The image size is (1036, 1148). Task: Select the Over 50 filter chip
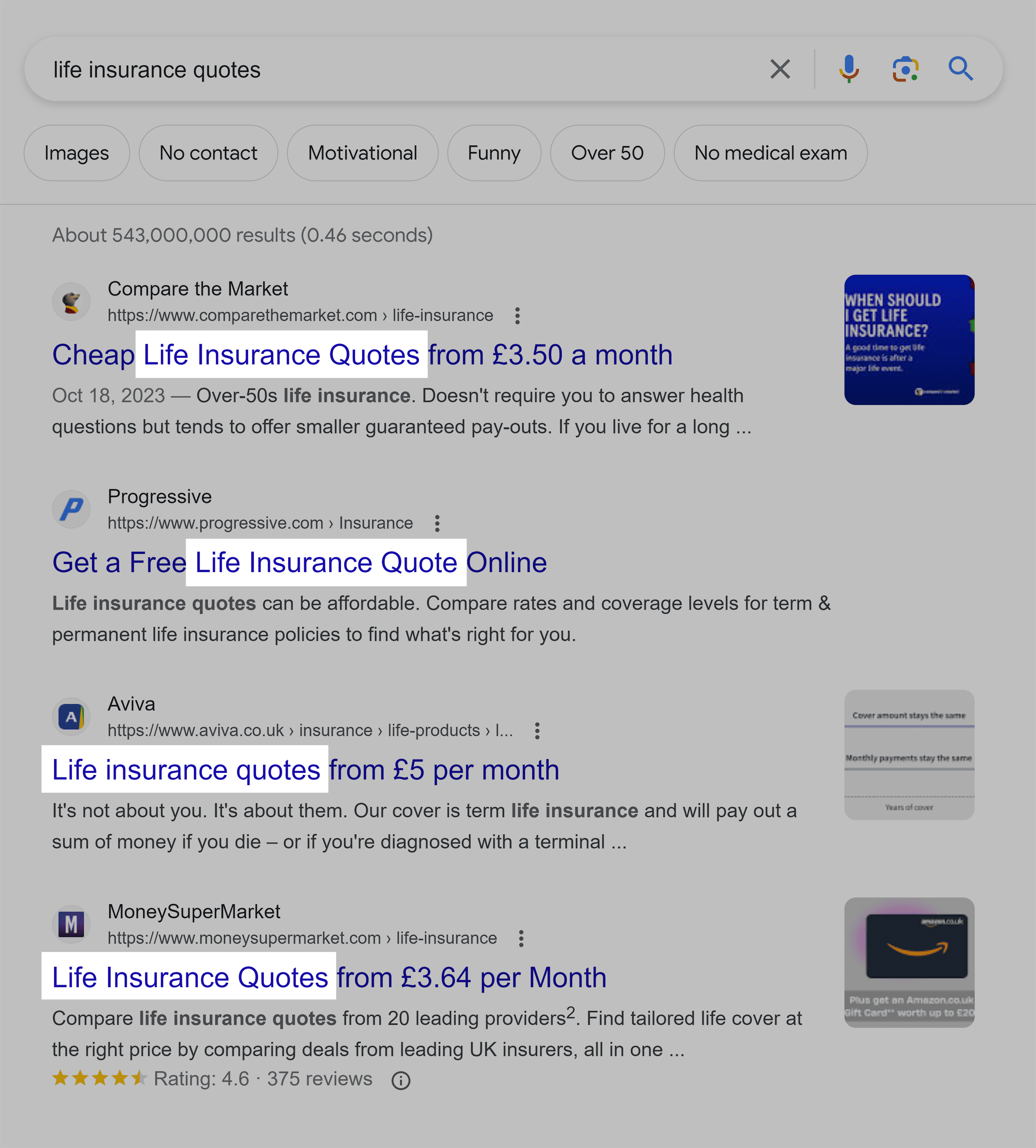click(608, 153)
